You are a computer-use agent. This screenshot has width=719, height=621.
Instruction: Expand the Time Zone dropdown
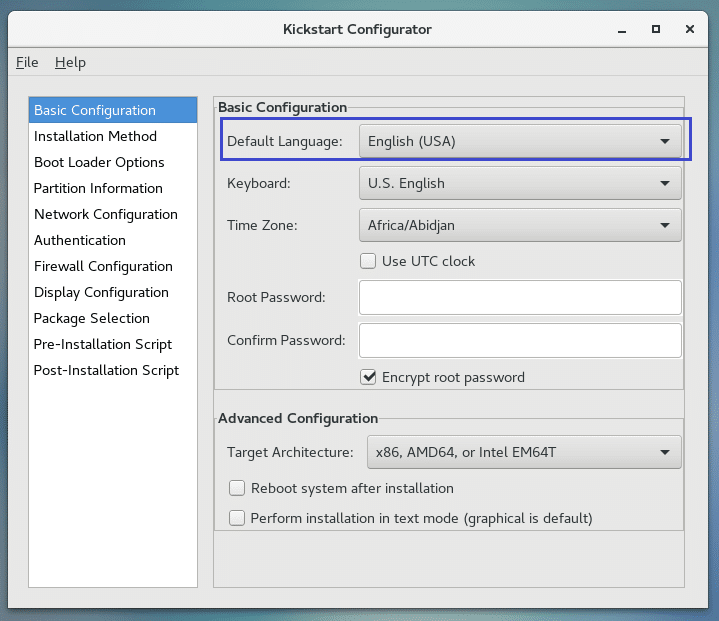coord(519,225)
